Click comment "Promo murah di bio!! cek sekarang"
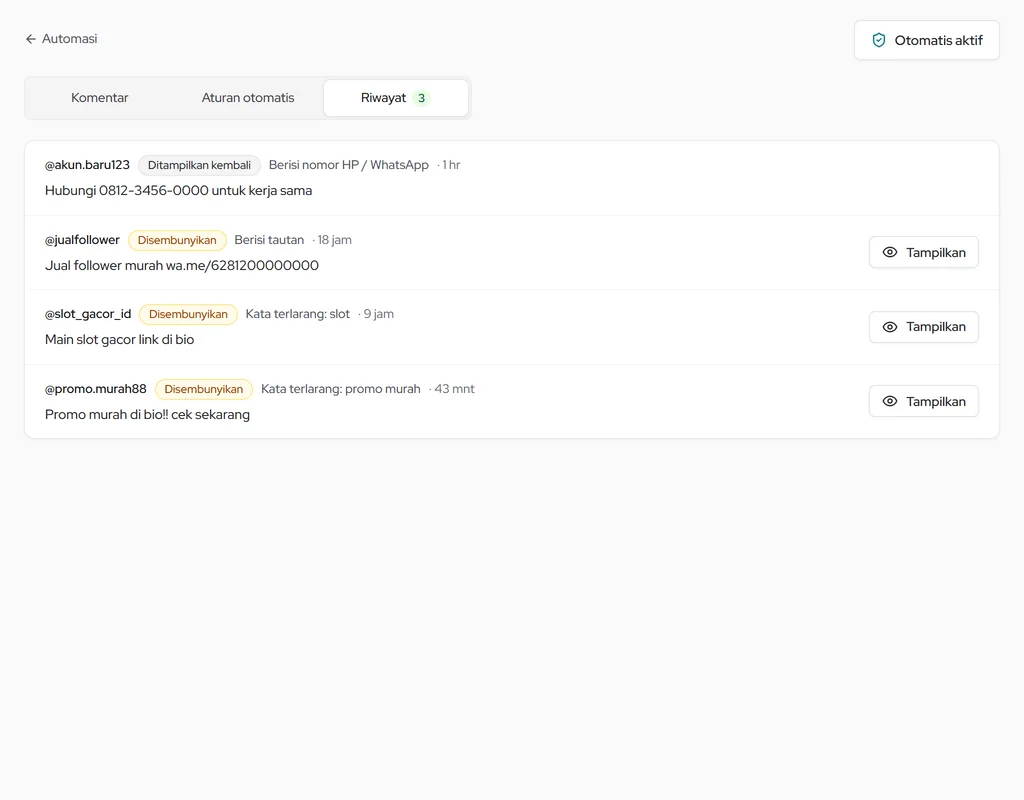1024x800 pixels. 148,415
